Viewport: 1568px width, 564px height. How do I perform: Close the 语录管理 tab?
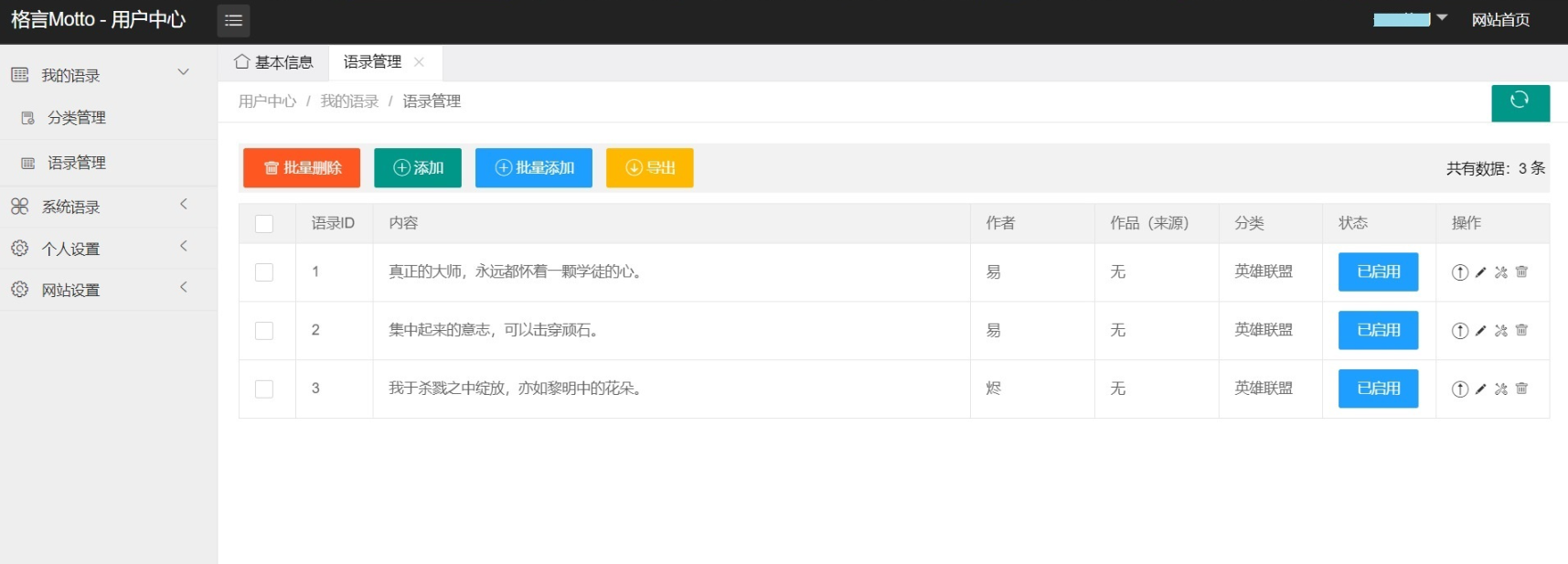coord(419,62)
